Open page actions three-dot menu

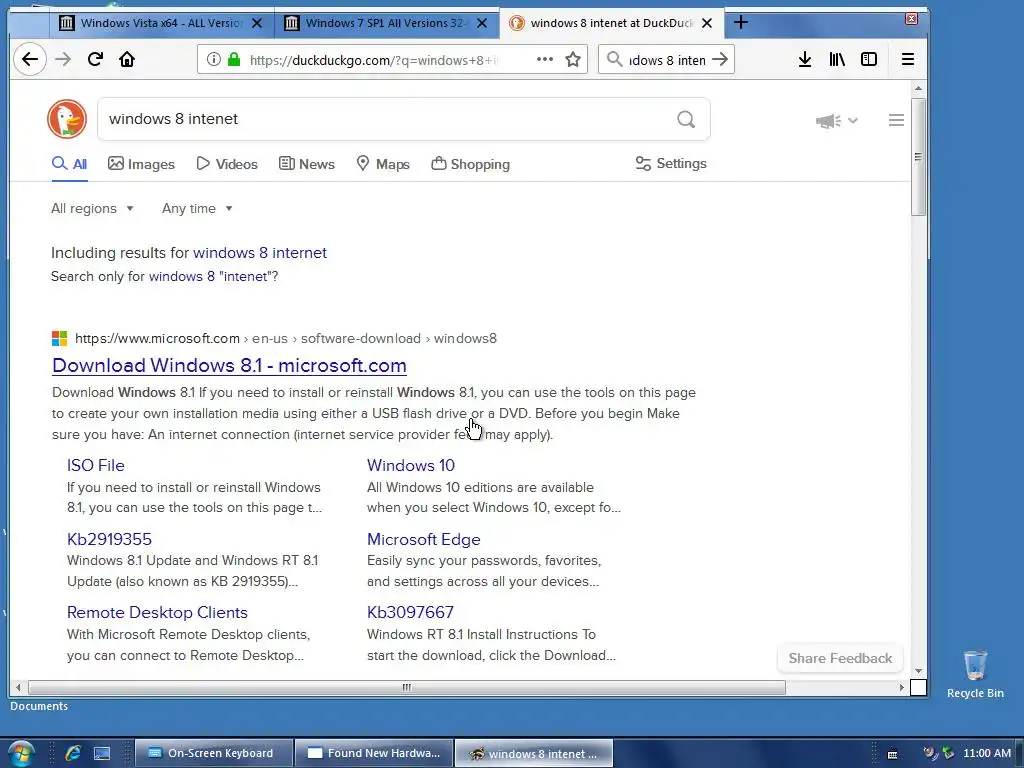click(545, 59)
